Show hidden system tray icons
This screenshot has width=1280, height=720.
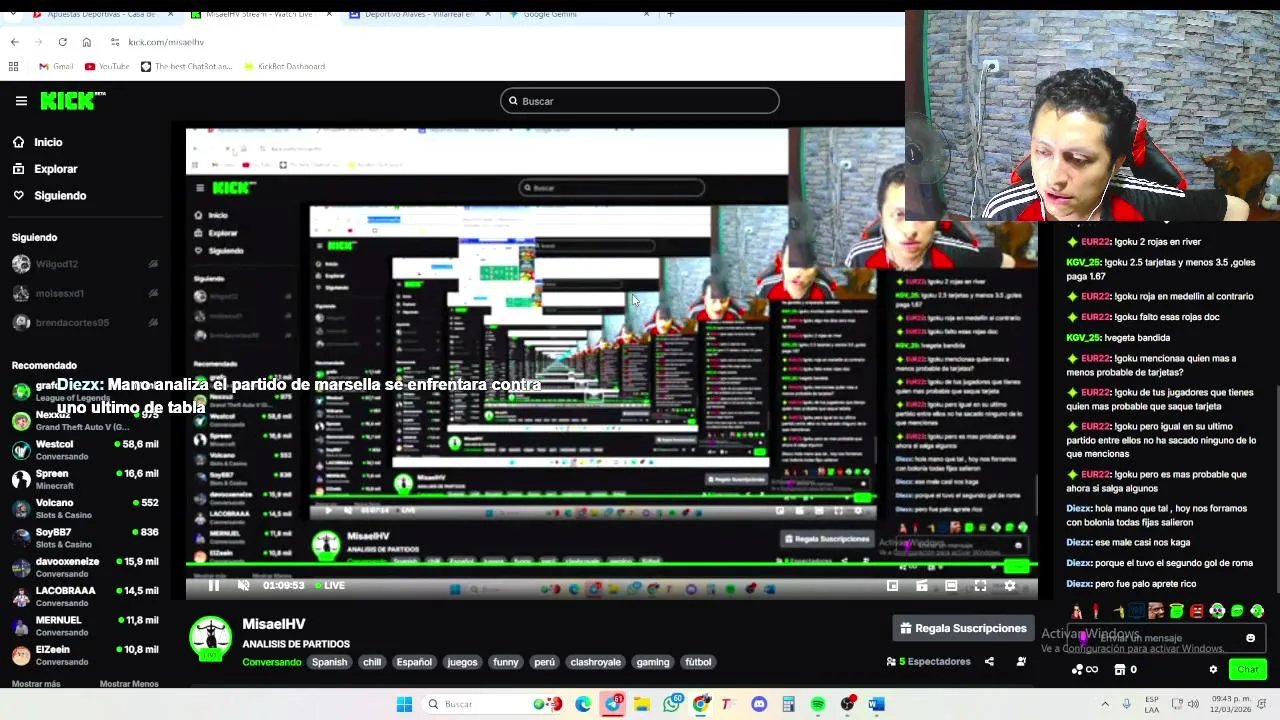click(x=1105, y=704)
